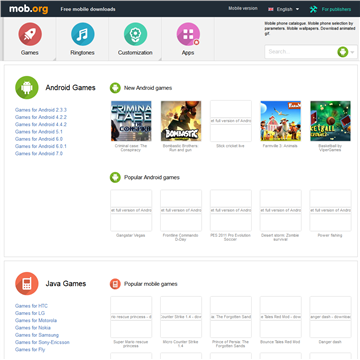
Task: Click the green Android search platform icon
Action: 343,52
